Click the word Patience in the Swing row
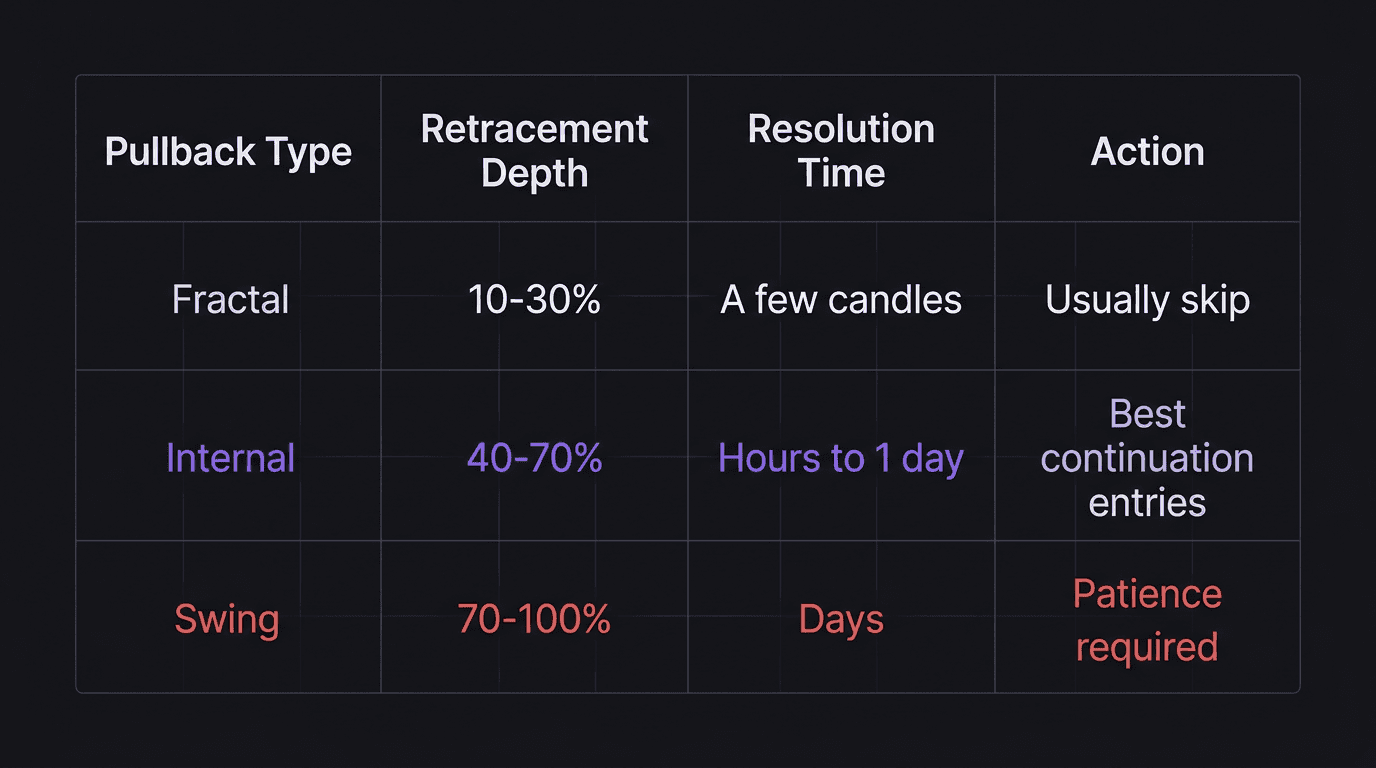 (x=1147, y=594)
